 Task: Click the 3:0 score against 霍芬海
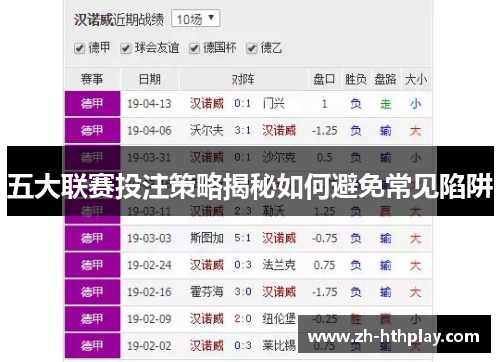click(x=243, y=292)
